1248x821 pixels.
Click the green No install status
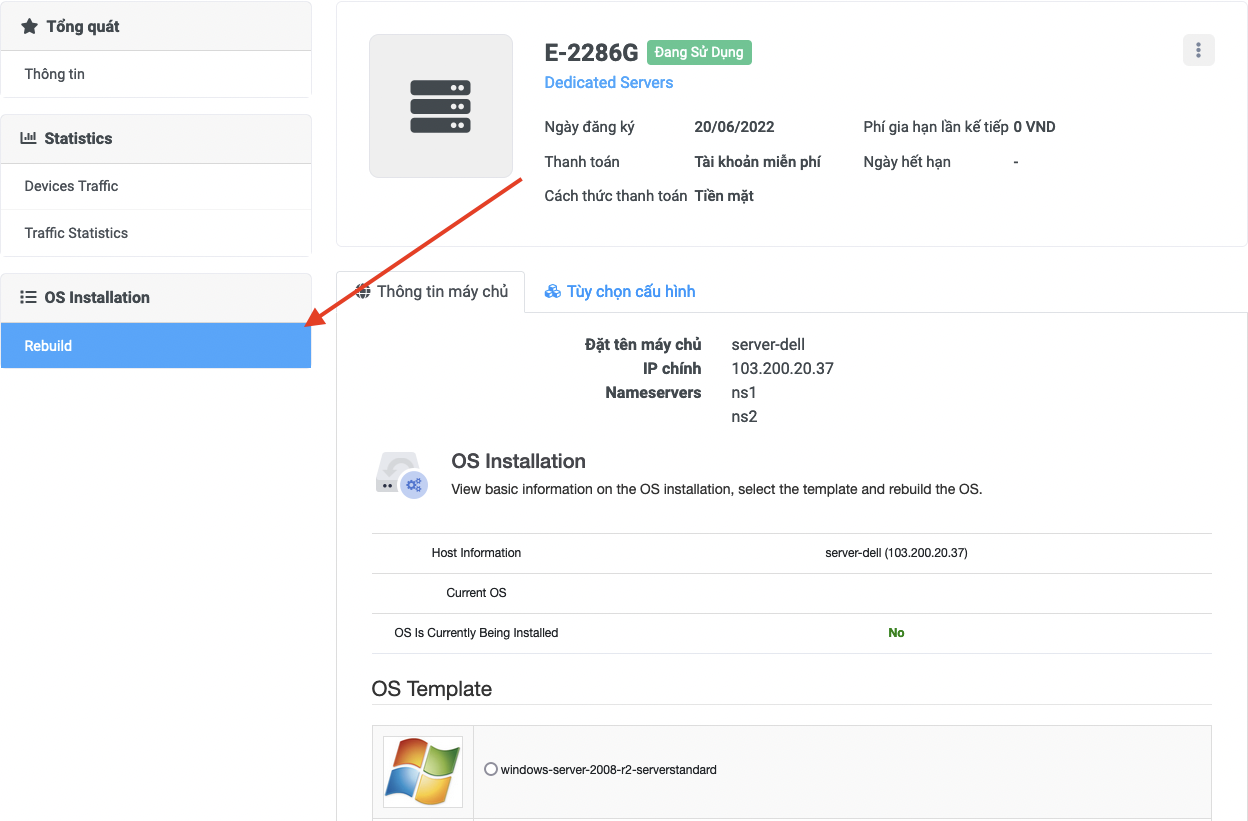tap(896, 633)
